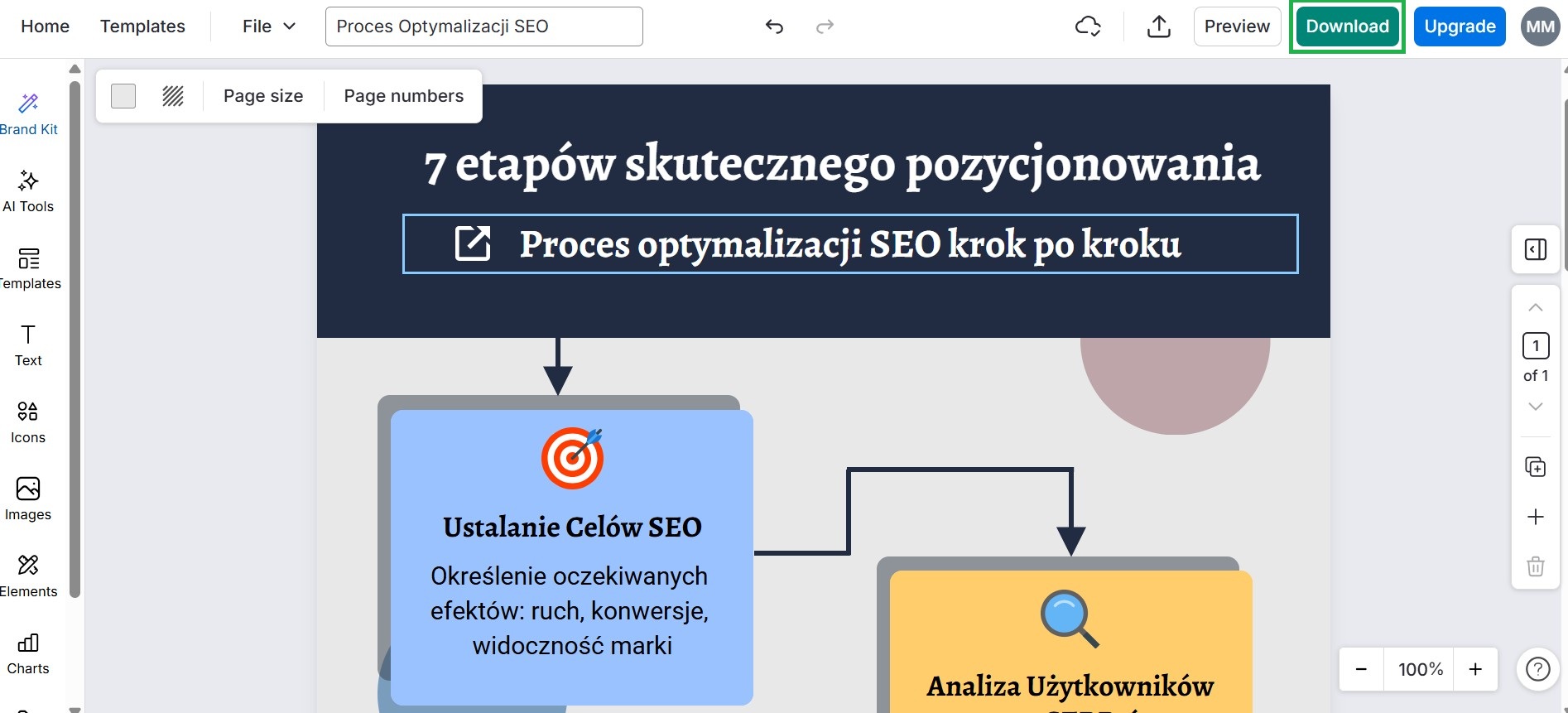1568x713 pixels.
Task: Open Templates in top navigation
Action: click(x=142, y=26)
